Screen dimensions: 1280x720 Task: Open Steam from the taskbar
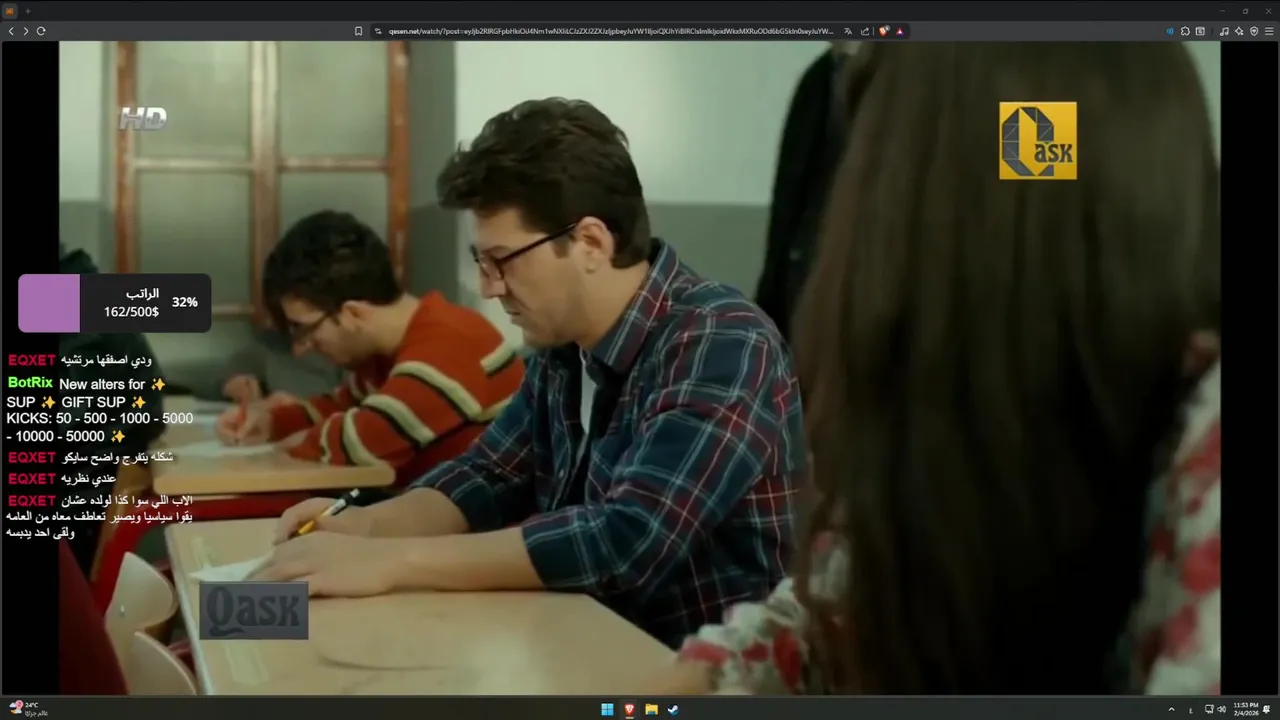(673, 710)
